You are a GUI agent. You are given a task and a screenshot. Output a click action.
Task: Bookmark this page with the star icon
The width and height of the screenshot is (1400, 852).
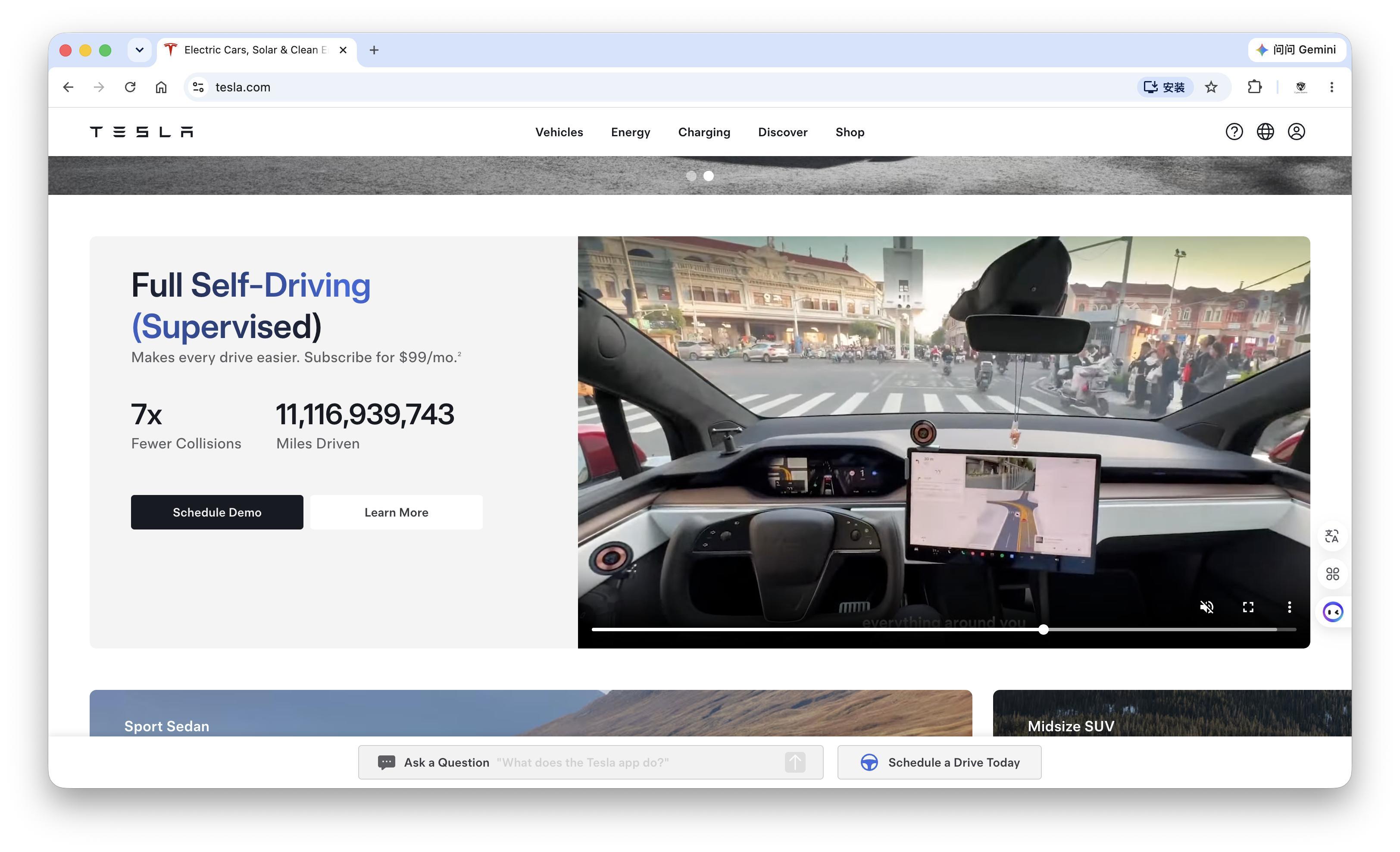point(1211,87)
